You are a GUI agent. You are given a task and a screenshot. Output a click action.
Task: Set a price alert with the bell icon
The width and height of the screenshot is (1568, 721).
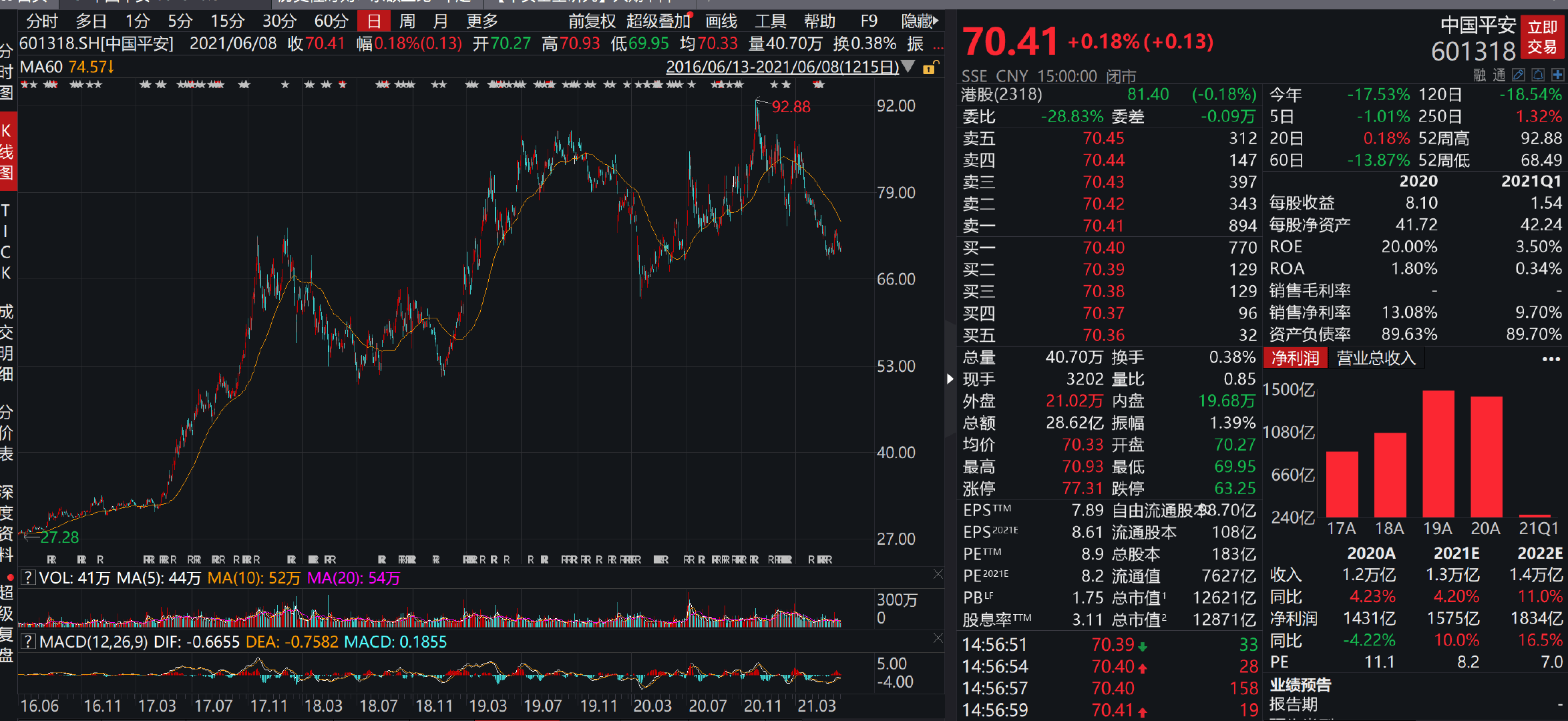pos(1538,75)
